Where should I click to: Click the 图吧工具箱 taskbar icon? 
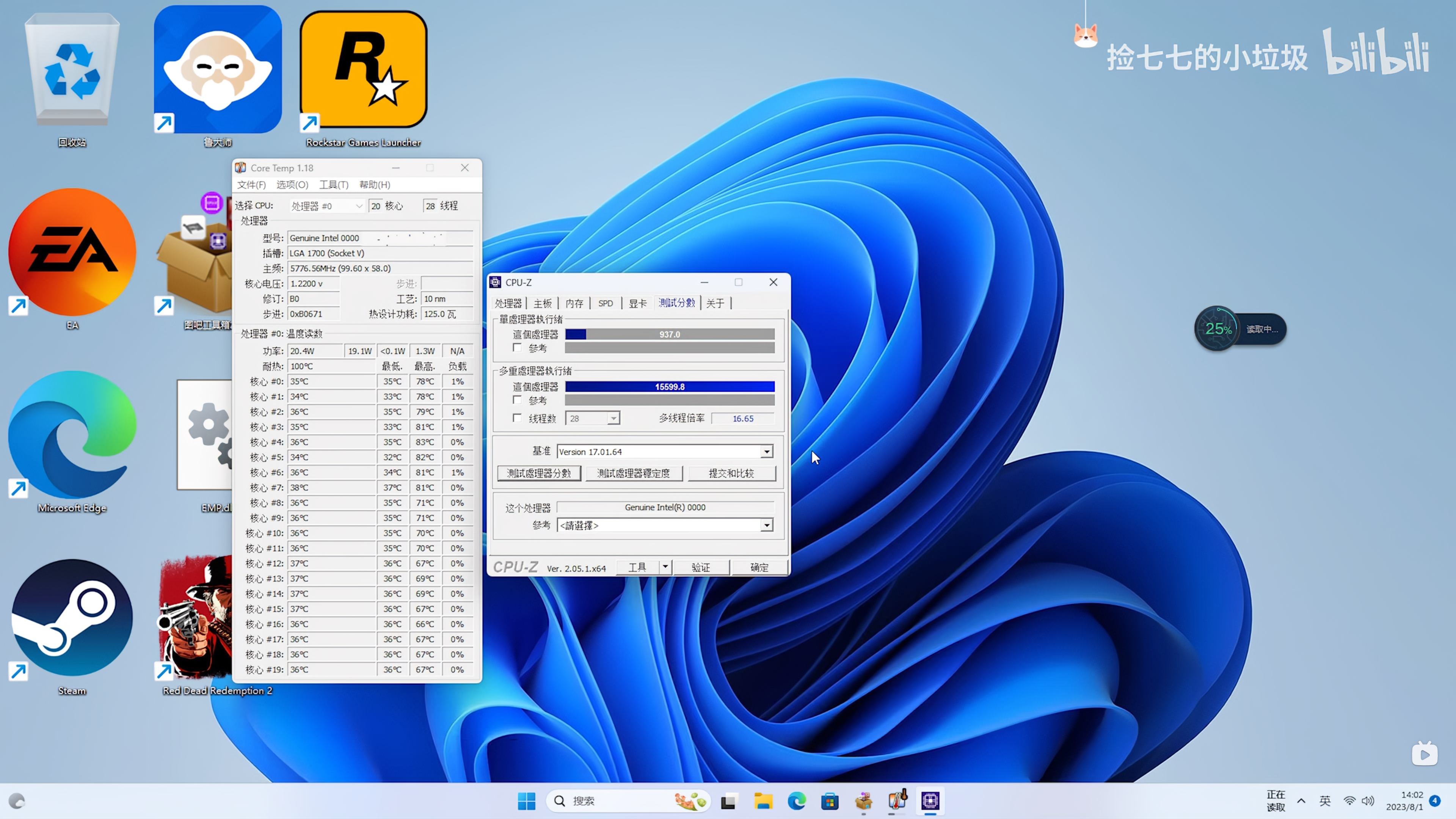point(864,801)
